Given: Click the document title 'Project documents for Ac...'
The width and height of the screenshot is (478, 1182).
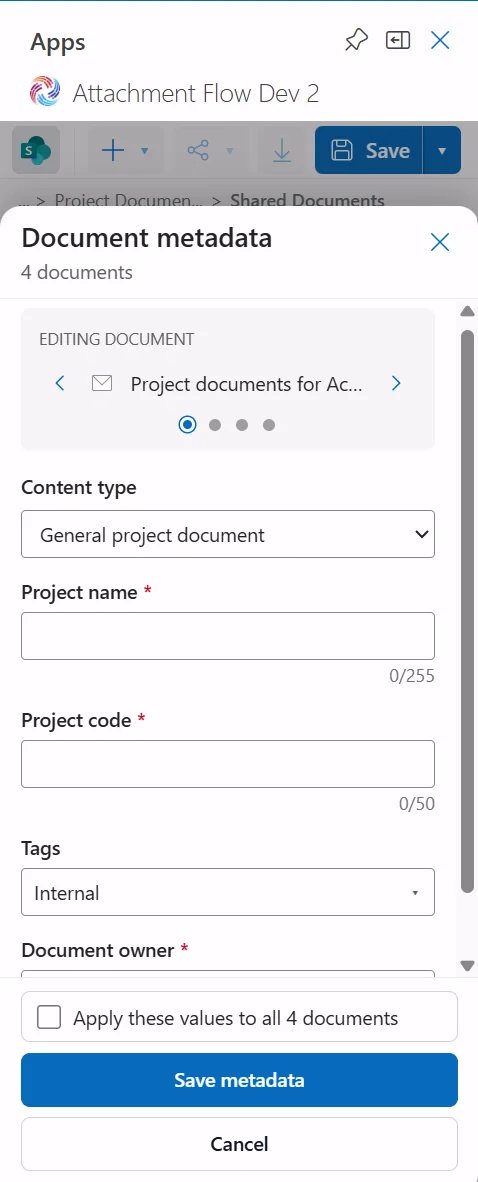Looking at the screenshot, I should [247, 384].
